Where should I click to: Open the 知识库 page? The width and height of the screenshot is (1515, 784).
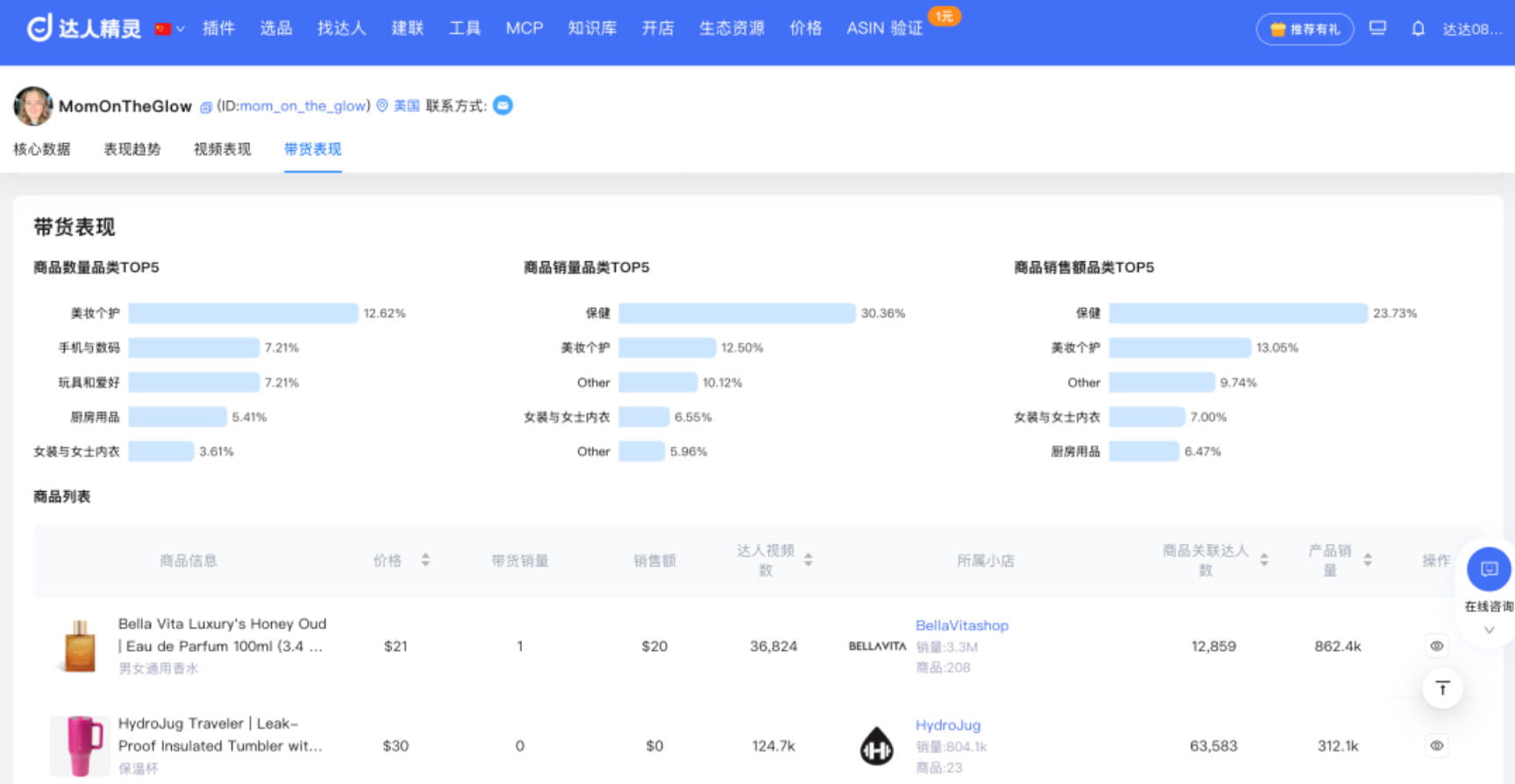(x=592, y=28)
